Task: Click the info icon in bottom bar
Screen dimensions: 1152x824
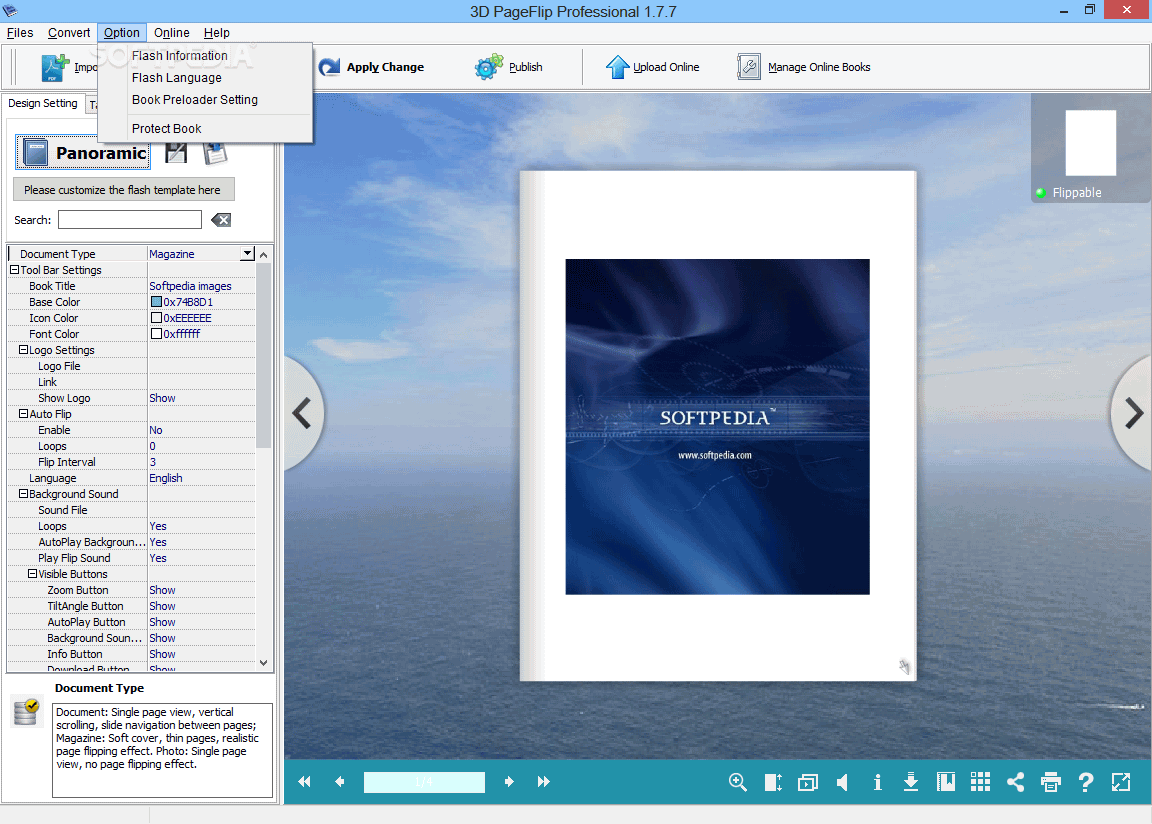Action: click(877, 782)
